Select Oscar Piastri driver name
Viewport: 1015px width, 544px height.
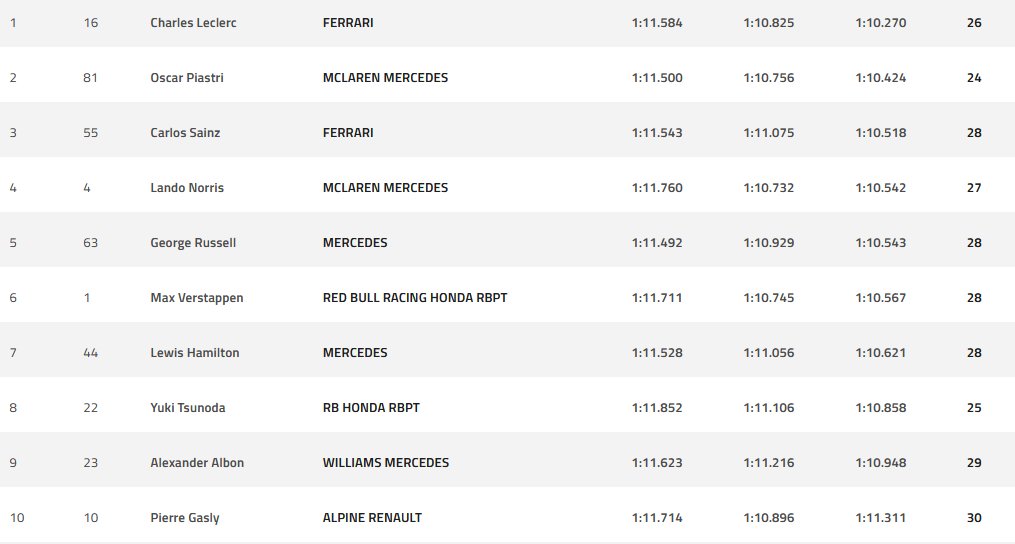[x=186, y=78]
